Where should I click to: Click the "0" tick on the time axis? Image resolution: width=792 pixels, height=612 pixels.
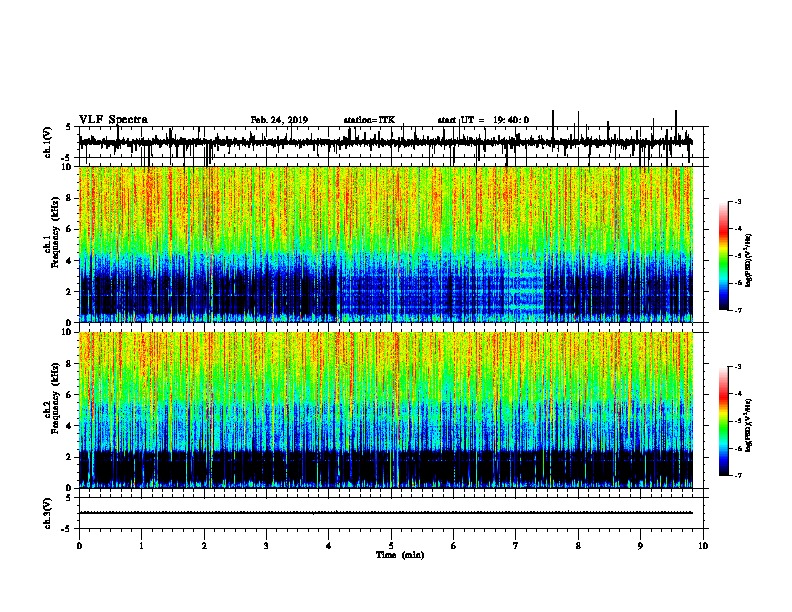pyautogui.click(x=79, y=546)
